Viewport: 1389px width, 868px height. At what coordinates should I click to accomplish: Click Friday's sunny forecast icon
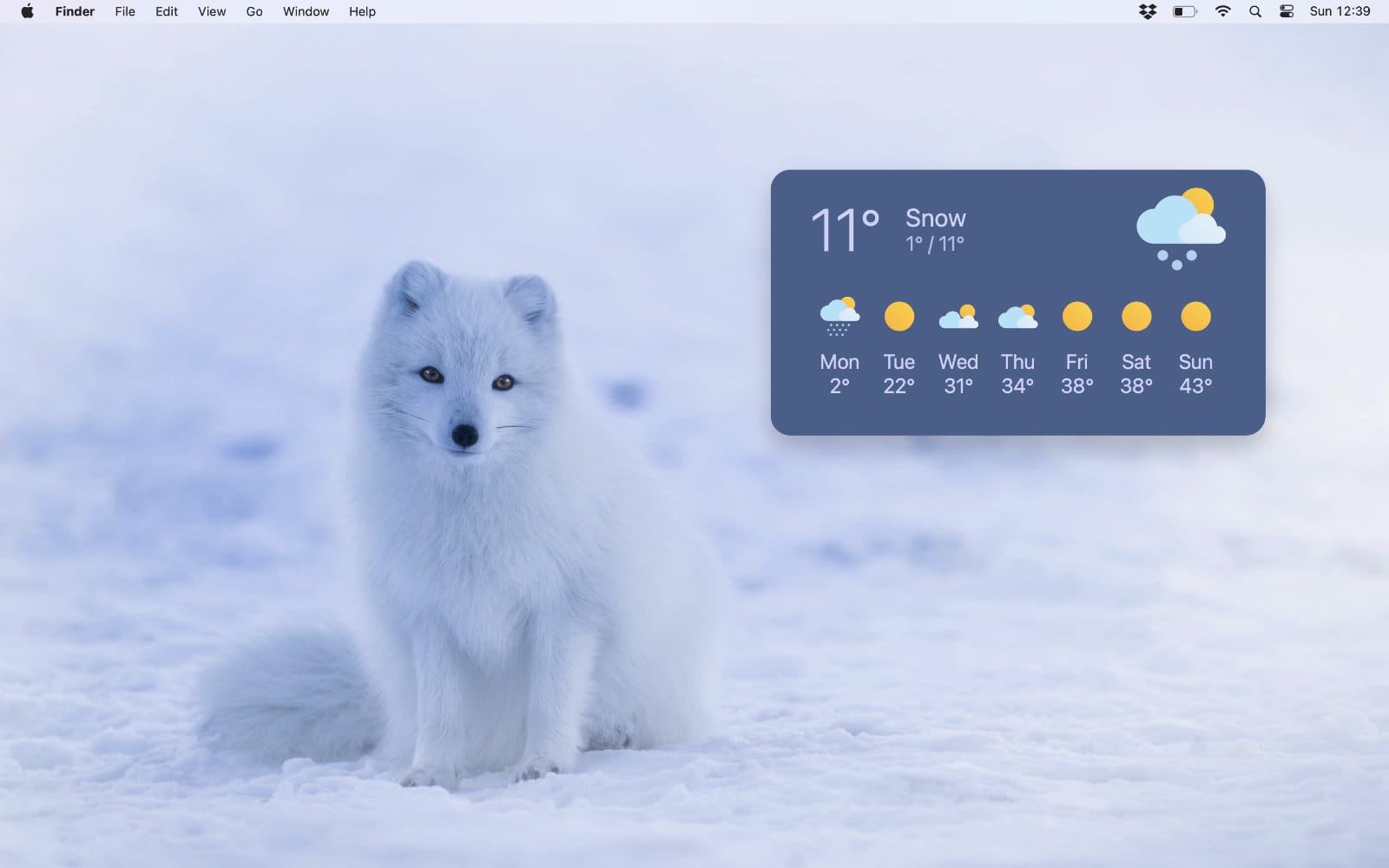coord(1077,316)
